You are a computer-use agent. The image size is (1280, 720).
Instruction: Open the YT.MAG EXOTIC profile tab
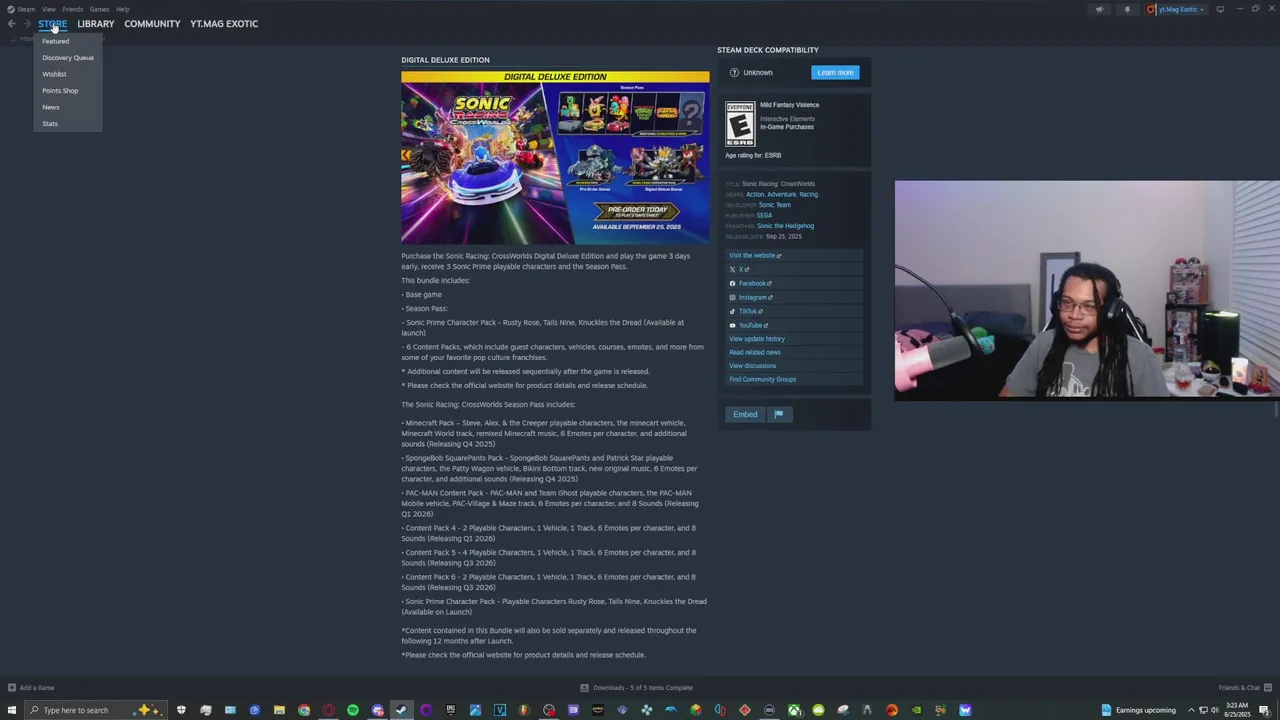tap(224, 24)
